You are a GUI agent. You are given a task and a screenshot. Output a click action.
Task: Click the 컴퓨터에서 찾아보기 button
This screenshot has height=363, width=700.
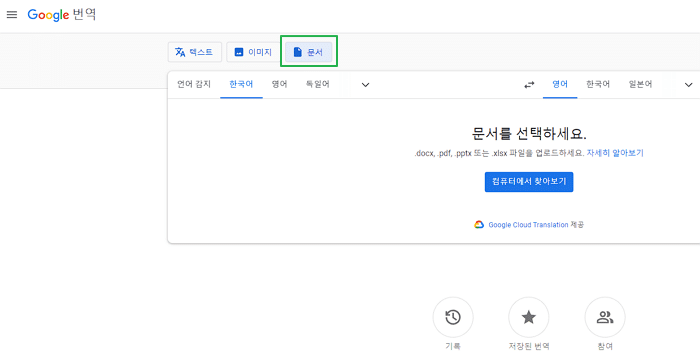coord(529,182)
